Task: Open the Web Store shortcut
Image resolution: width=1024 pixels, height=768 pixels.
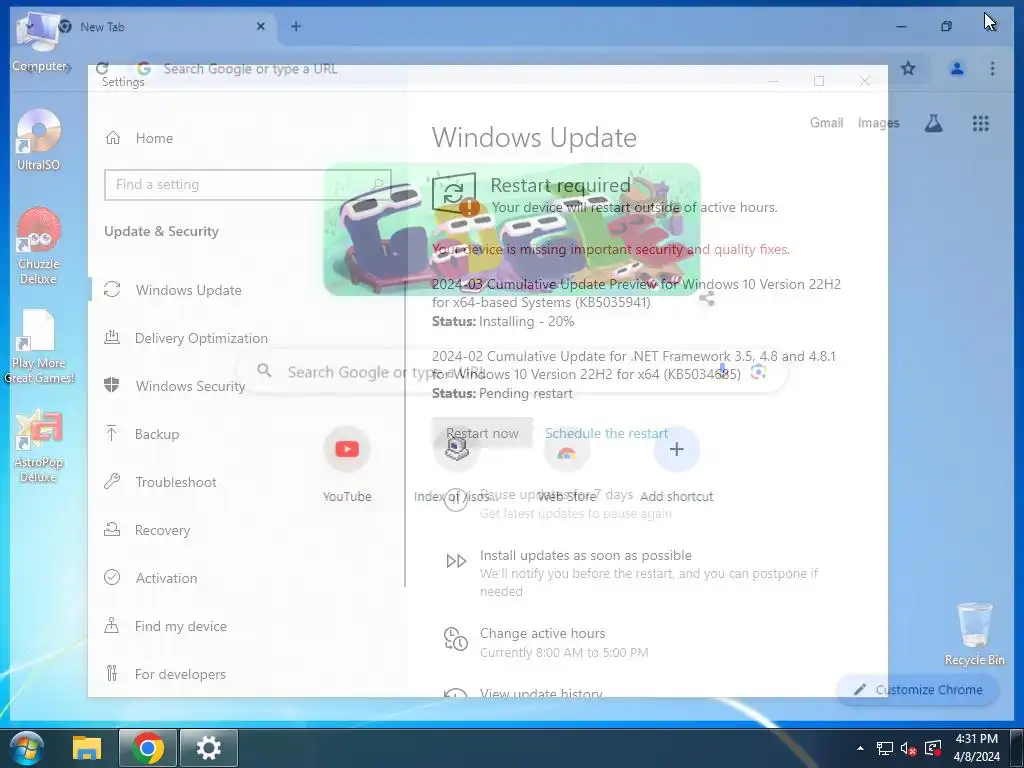Action: pyautogui.click(x=567, y=464)
